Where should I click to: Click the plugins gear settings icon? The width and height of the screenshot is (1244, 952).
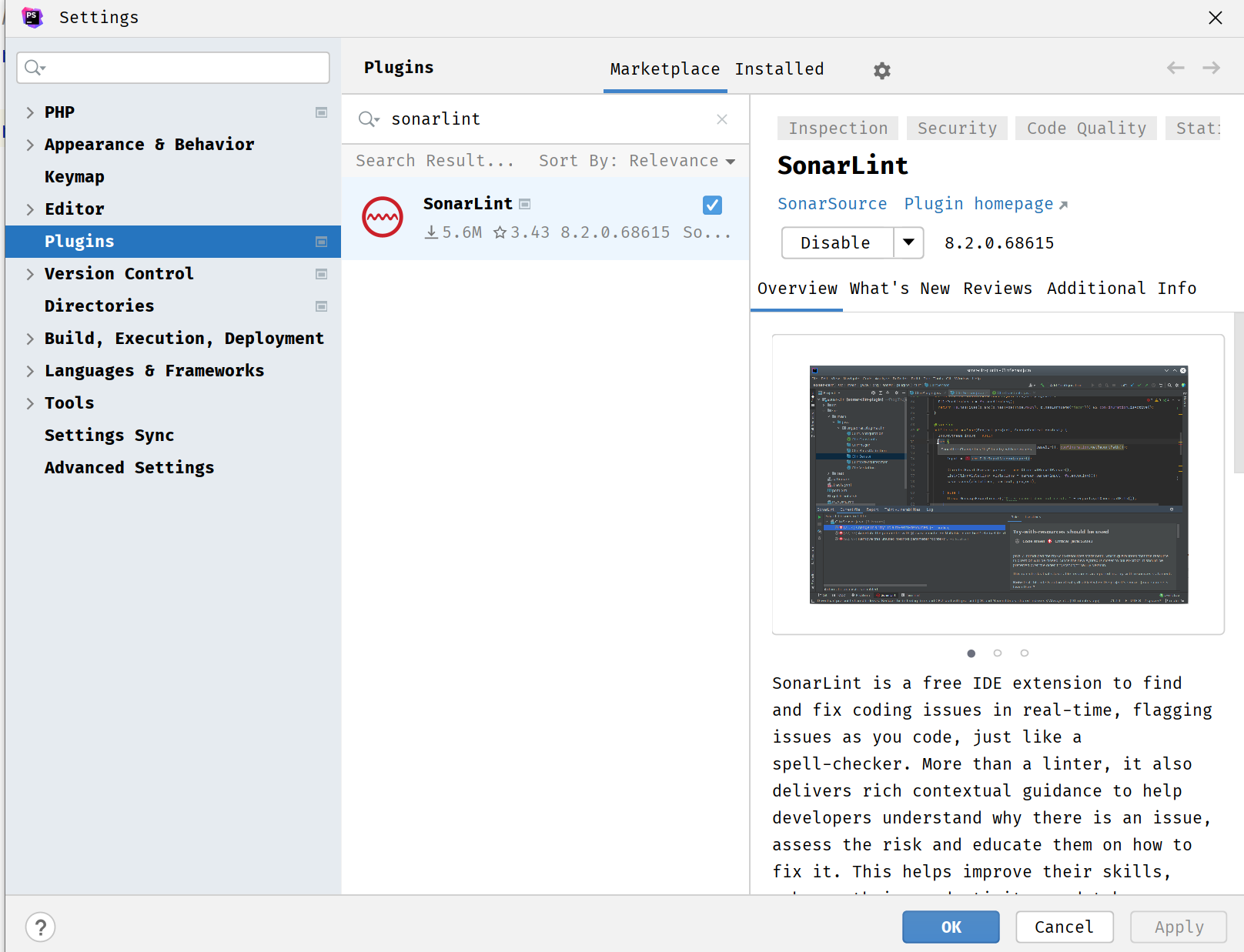(881, 71)
